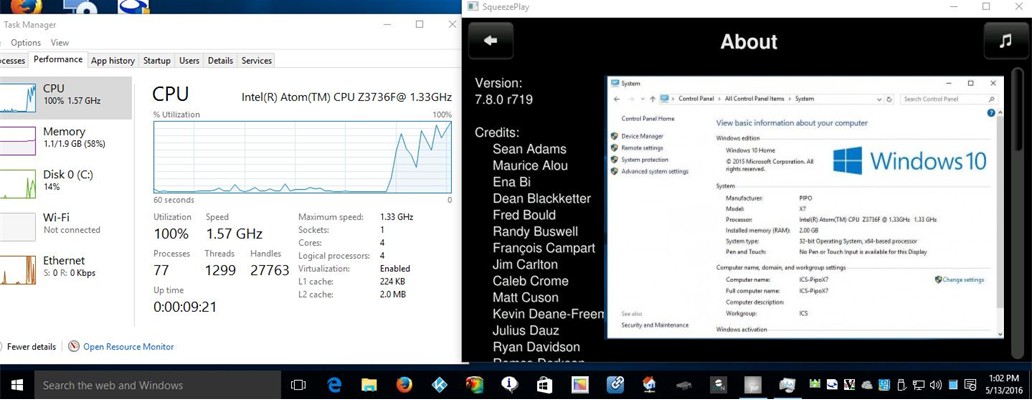Image resolution: width=1033 pixels, height=400 pixels.
Task: Click All Control Panel Items breadcrumb
Action: point(754,99)
